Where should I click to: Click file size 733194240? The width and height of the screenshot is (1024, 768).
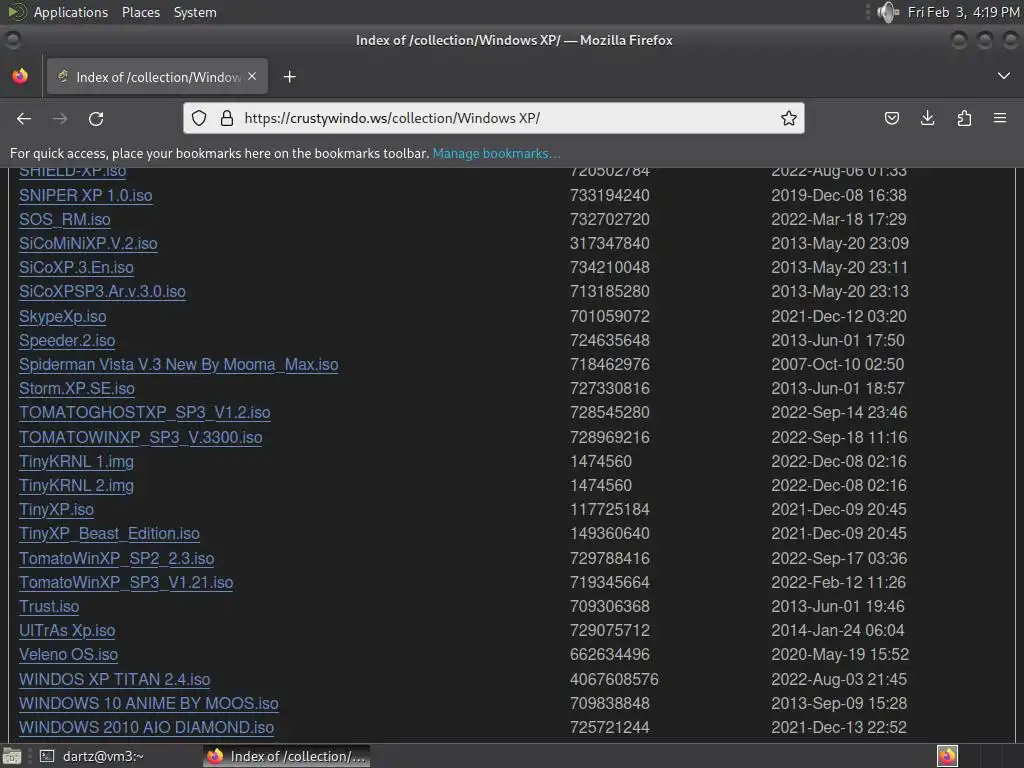pyautogui.click(x=610, y=195)
